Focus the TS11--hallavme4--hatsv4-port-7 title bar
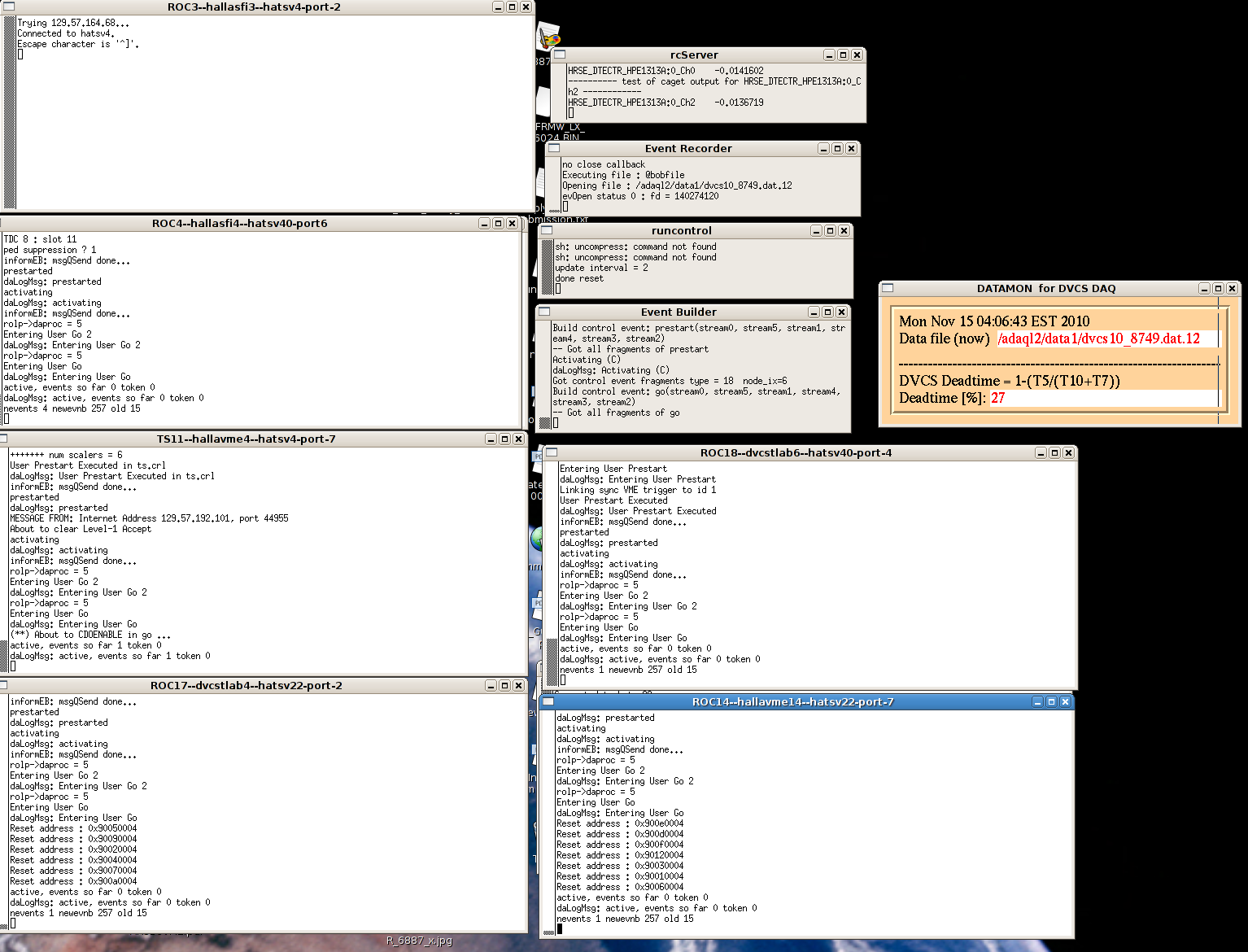This screenshot has width=1248, height=952. pos(247,439)
